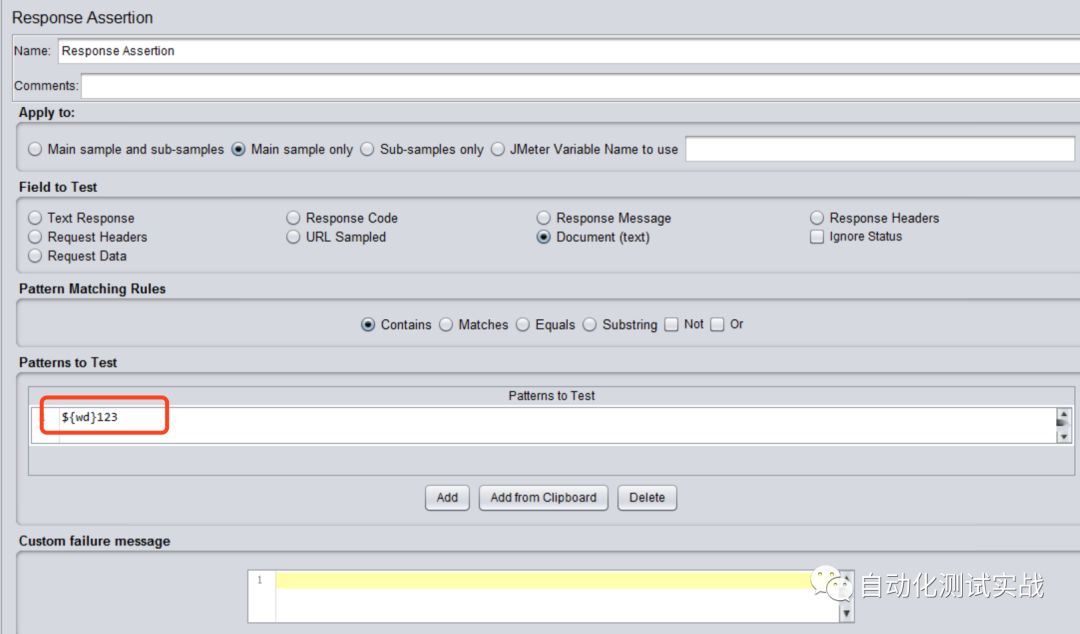Select Contains pattern matching rule
Screen dimensions: 1080x634
[x=368, y=325]
